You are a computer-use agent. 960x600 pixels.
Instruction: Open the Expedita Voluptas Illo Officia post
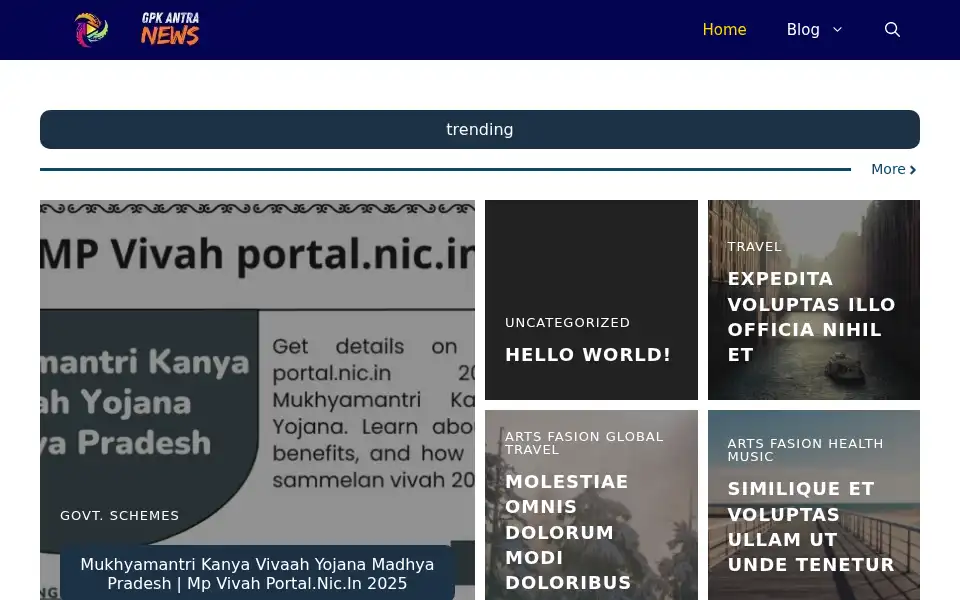pos(811,317)
